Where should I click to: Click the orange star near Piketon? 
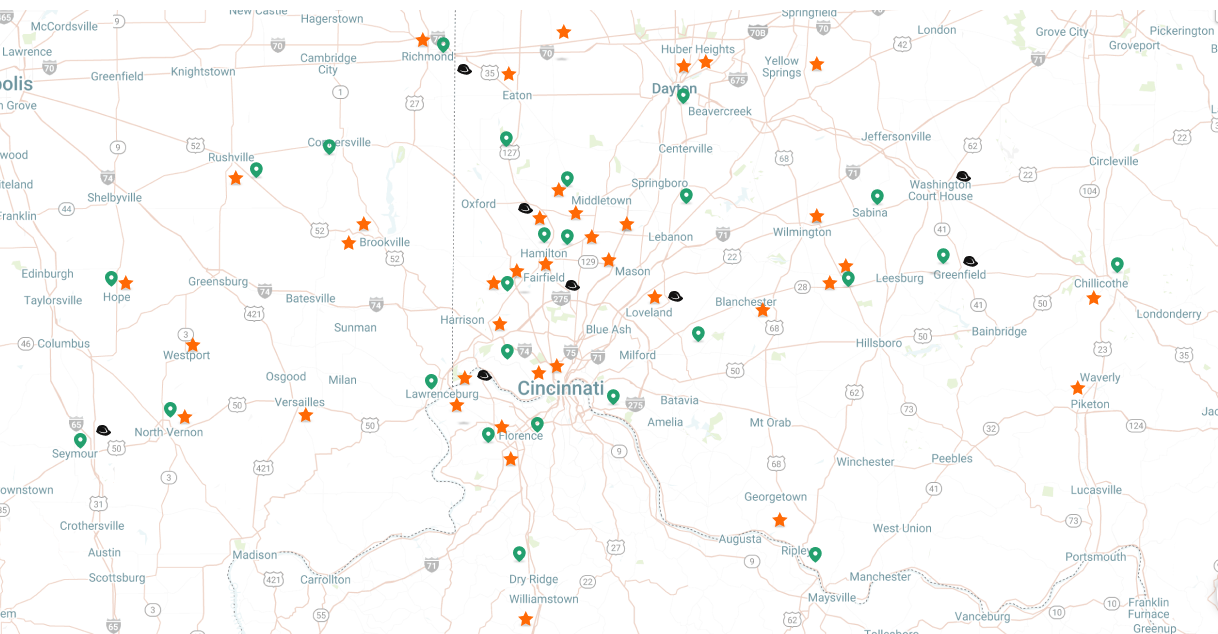(1078, 388)
